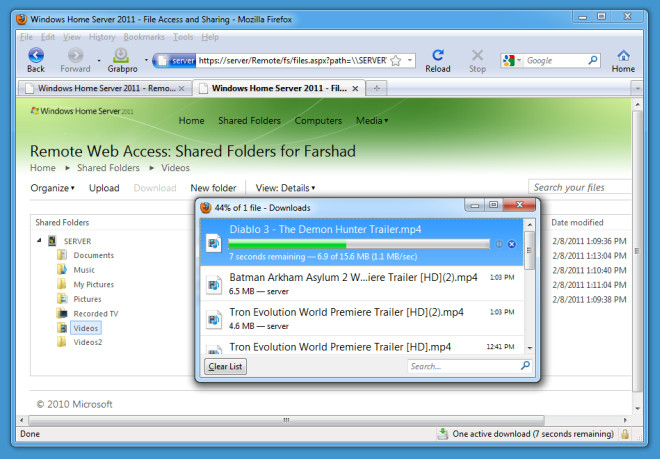The image size is (660, 459).
Task: Click the Stop loading icon
Action: pos(477,55)
